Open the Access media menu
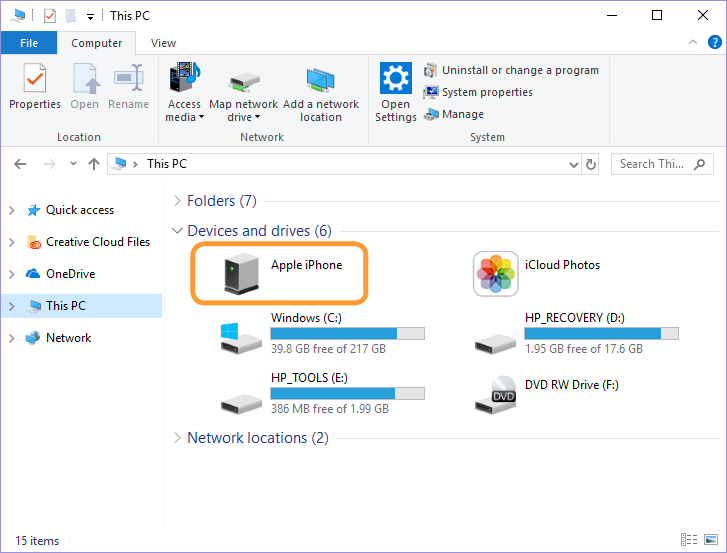The image size is (727, 553). pyautogui.click(x=185, y=92)
